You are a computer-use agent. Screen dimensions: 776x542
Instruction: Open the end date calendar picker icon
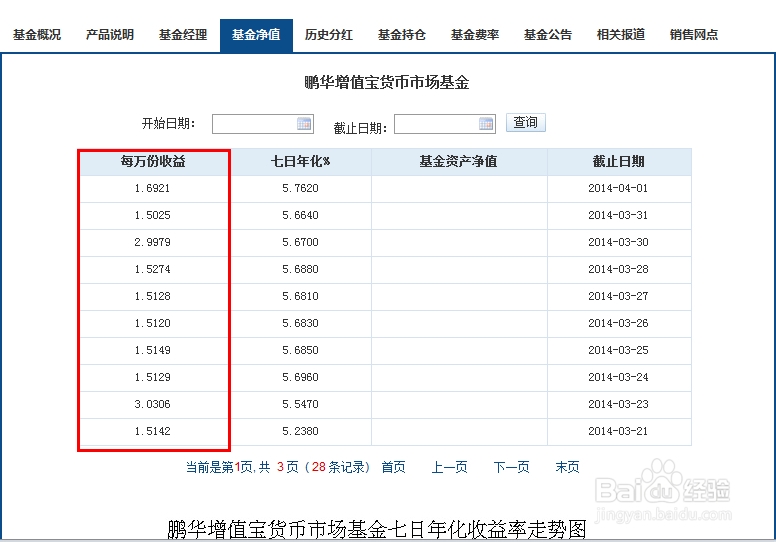486,124
